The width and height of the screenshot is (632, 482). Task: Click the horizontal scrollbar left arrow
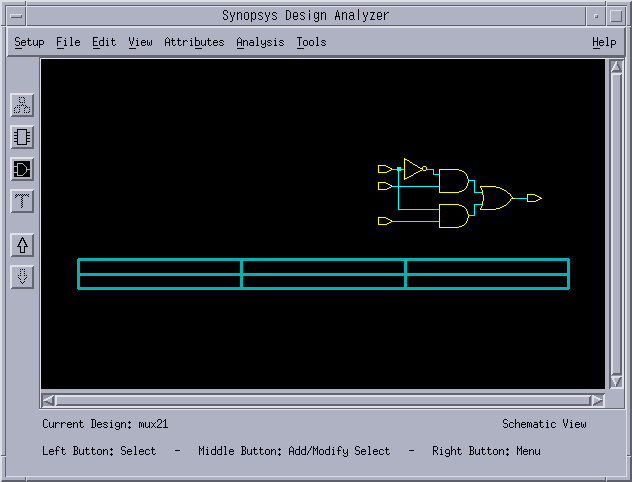coord(48,401)
